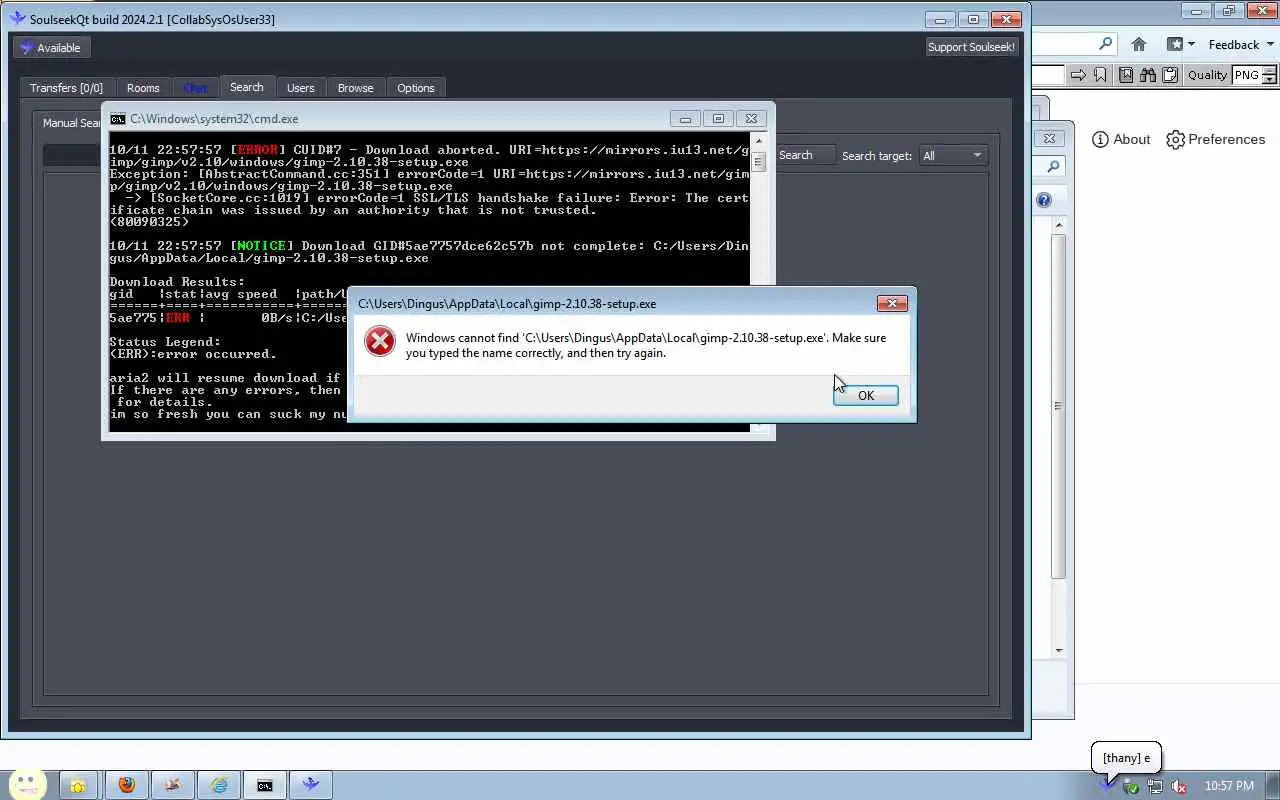Open Preferences with the gear icon
The width and height of the screenshot is (1280, 800).
point(1216,139)
